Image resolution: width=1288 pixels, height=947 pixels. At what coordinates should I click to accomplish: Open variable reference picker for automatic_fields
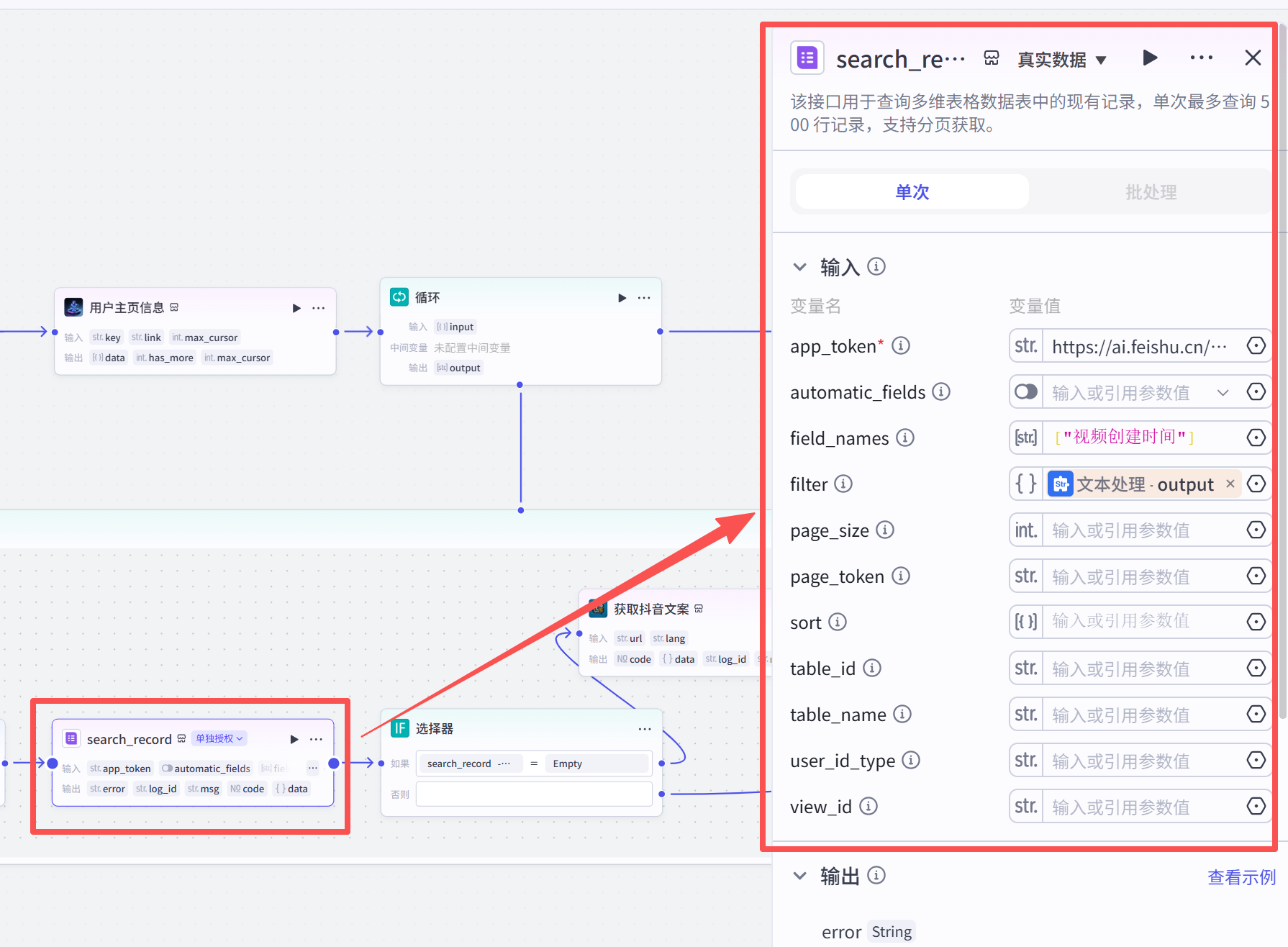(x=1256, y=392)
